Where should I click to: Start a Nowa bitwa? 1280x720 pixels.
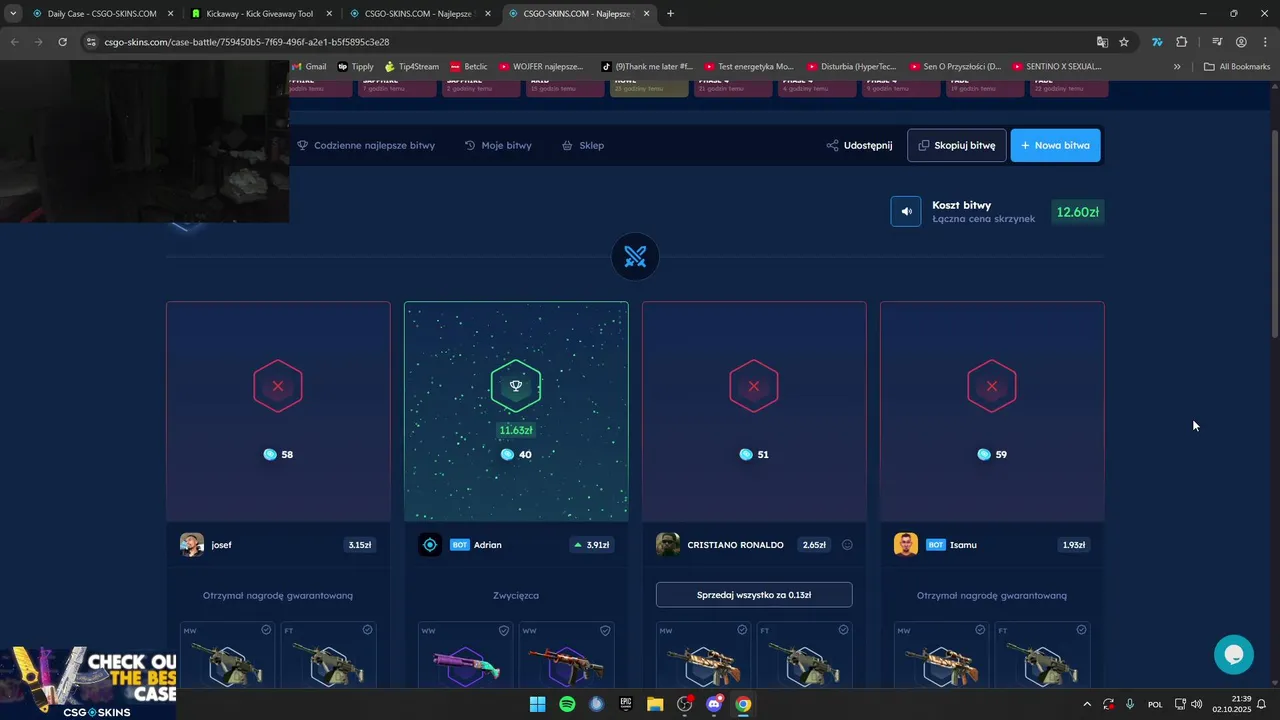pyautogui.click(x=1056, y=145)
